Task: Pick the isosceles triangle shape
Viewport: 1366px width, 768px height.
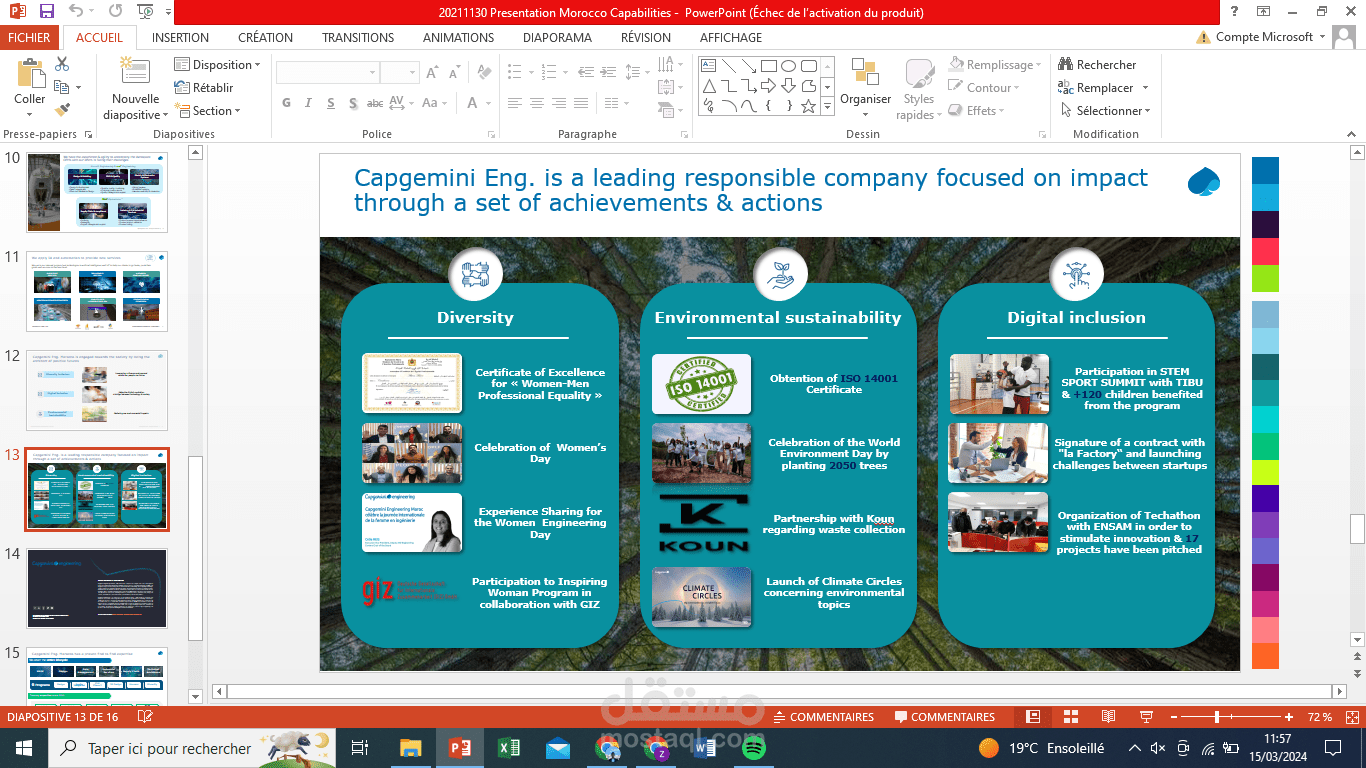Action: click(x=709, y=86)
